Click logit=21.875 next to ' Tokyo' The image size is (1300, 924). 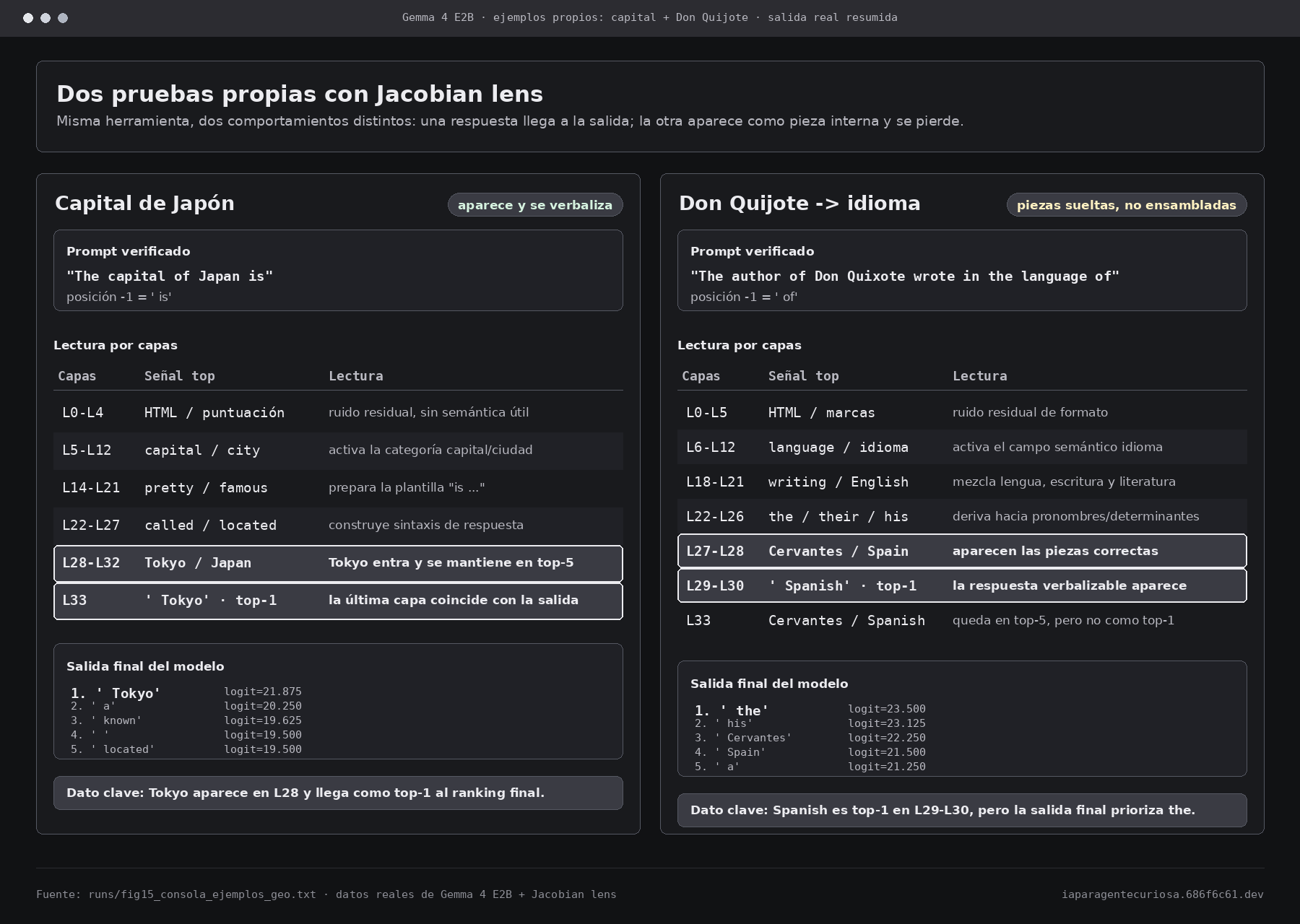click(x=263, y=692)
